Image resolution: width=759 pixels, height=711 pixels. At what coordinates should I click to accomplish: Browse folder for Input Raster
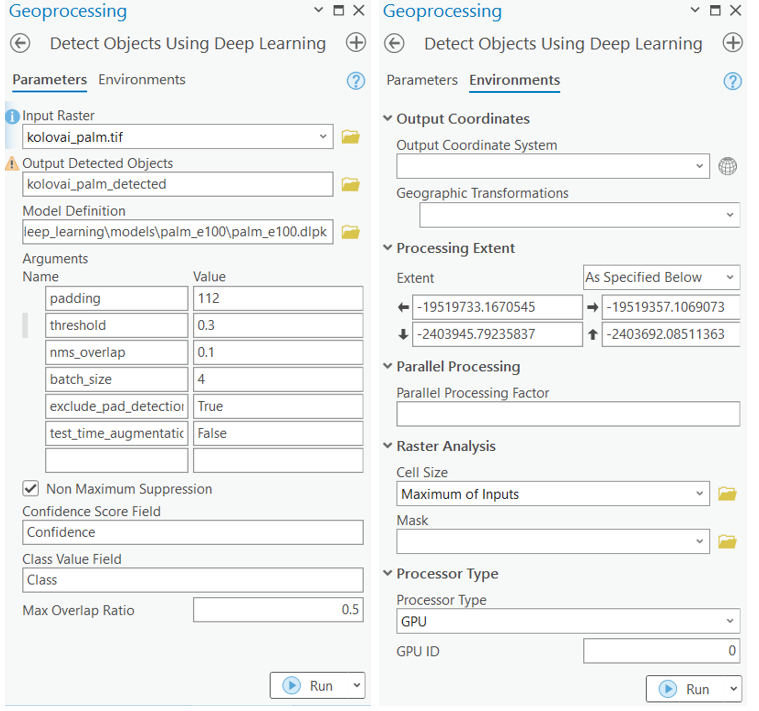pyautogui.click(x=350, y=136)
